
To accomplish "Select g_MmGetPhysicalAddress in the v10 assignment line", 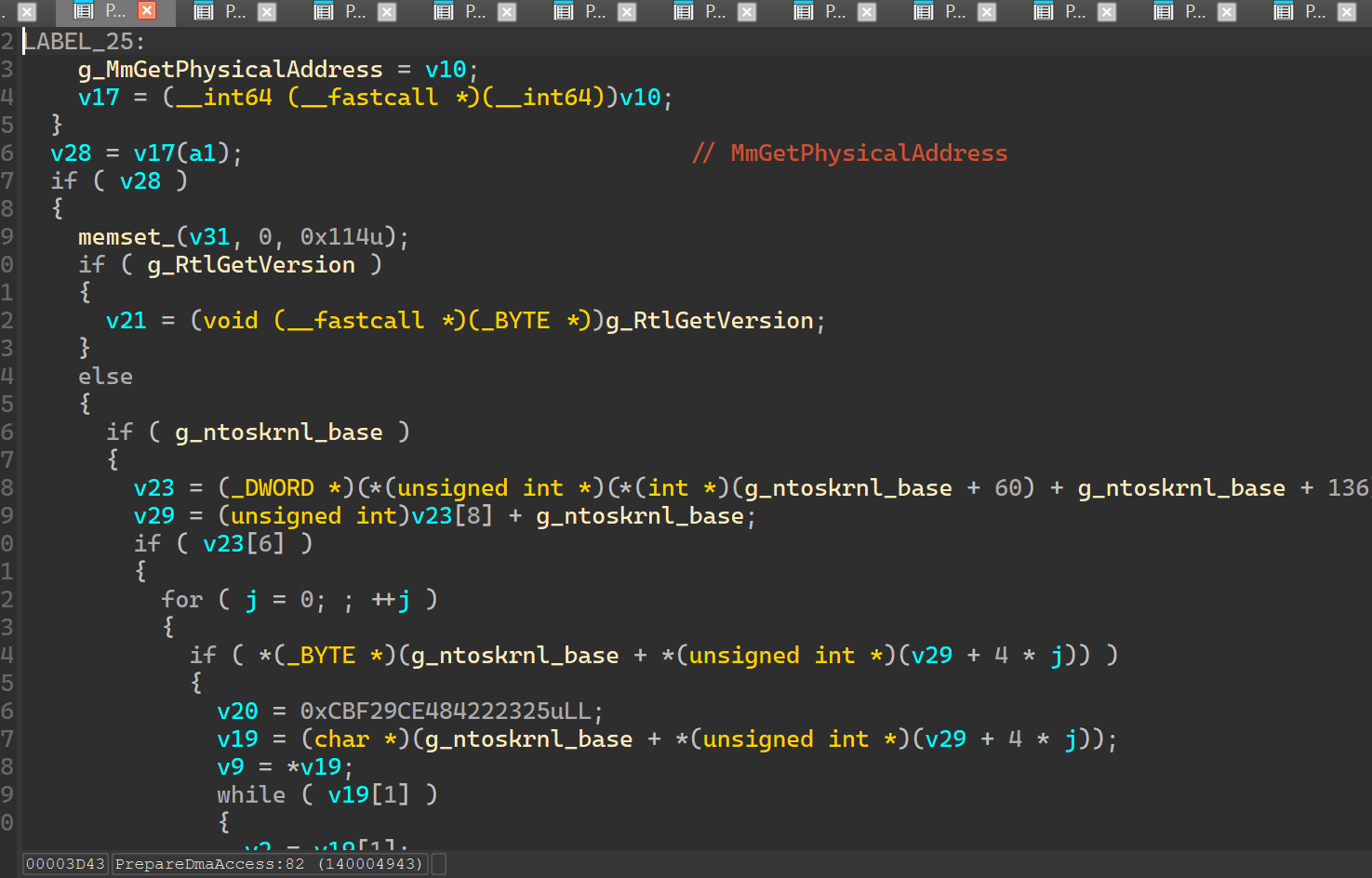I will tap(230, 70).
